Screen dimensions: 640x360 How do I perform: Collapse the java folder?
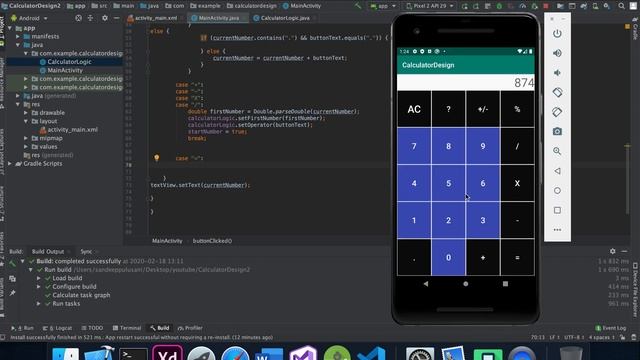tap(18, 45)
